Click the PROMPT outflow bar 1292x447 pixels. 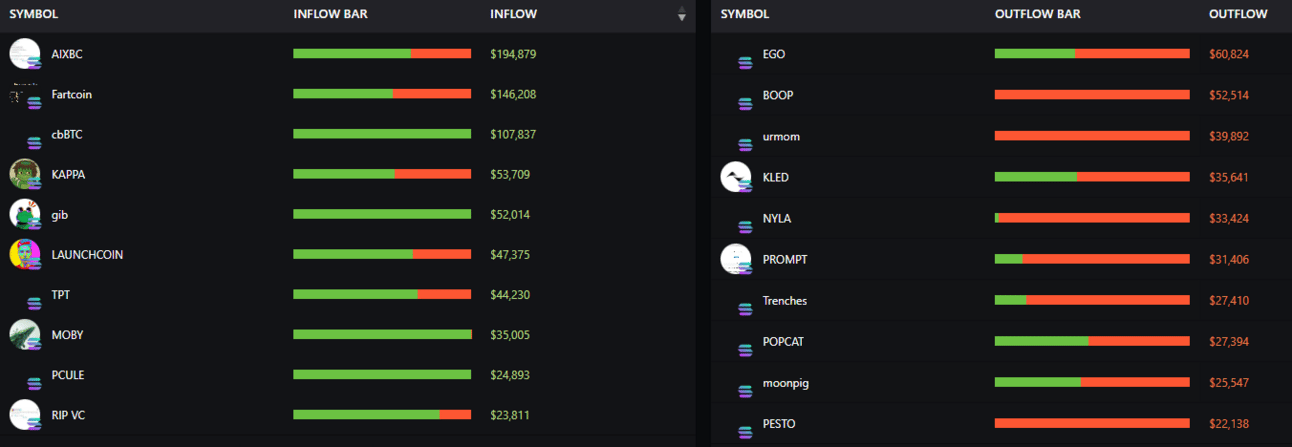[x=1092, y=259]
